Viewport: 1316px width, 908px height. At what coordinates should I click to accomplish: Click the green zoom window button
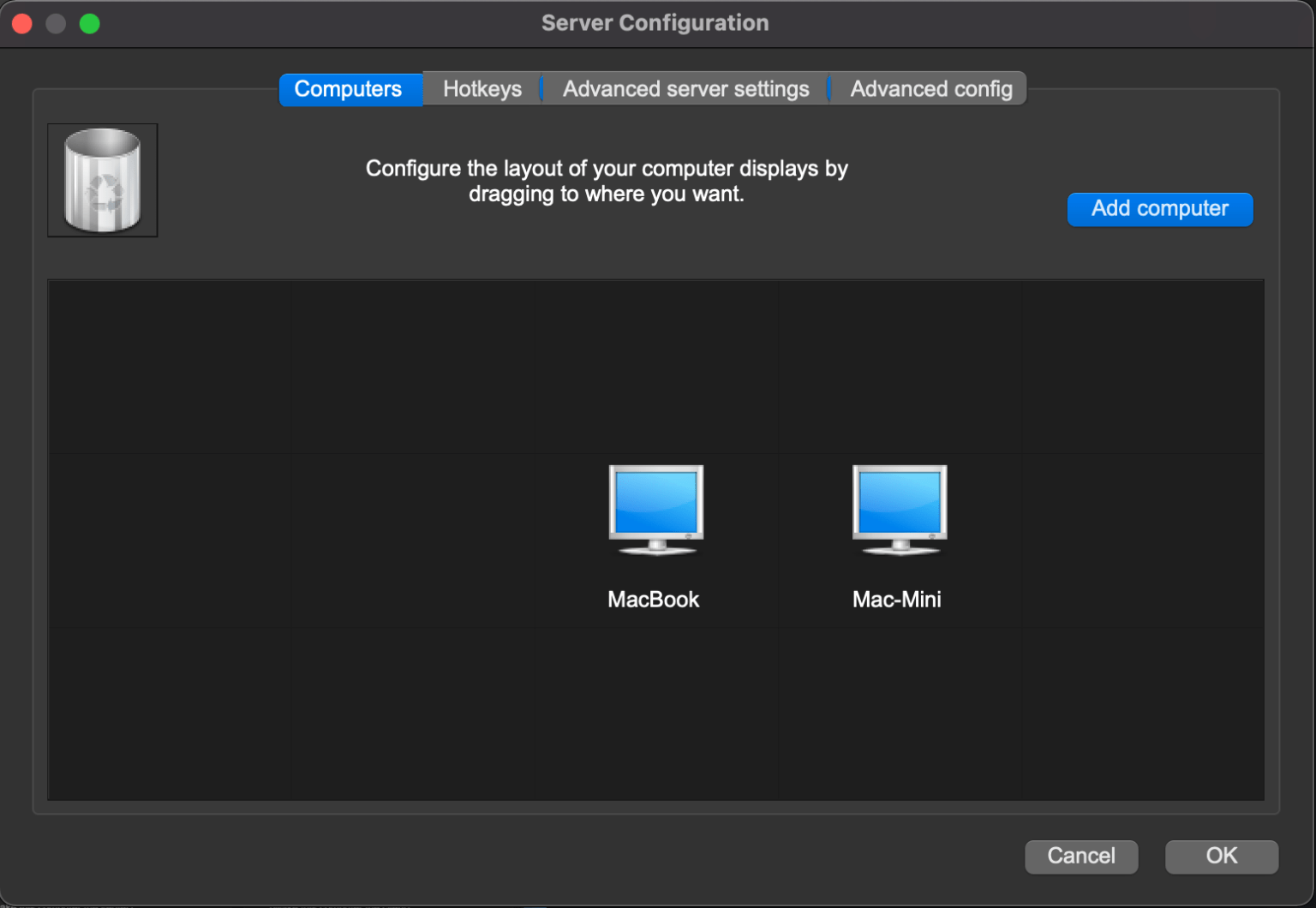pyautogui.click(x=90, y=24)
